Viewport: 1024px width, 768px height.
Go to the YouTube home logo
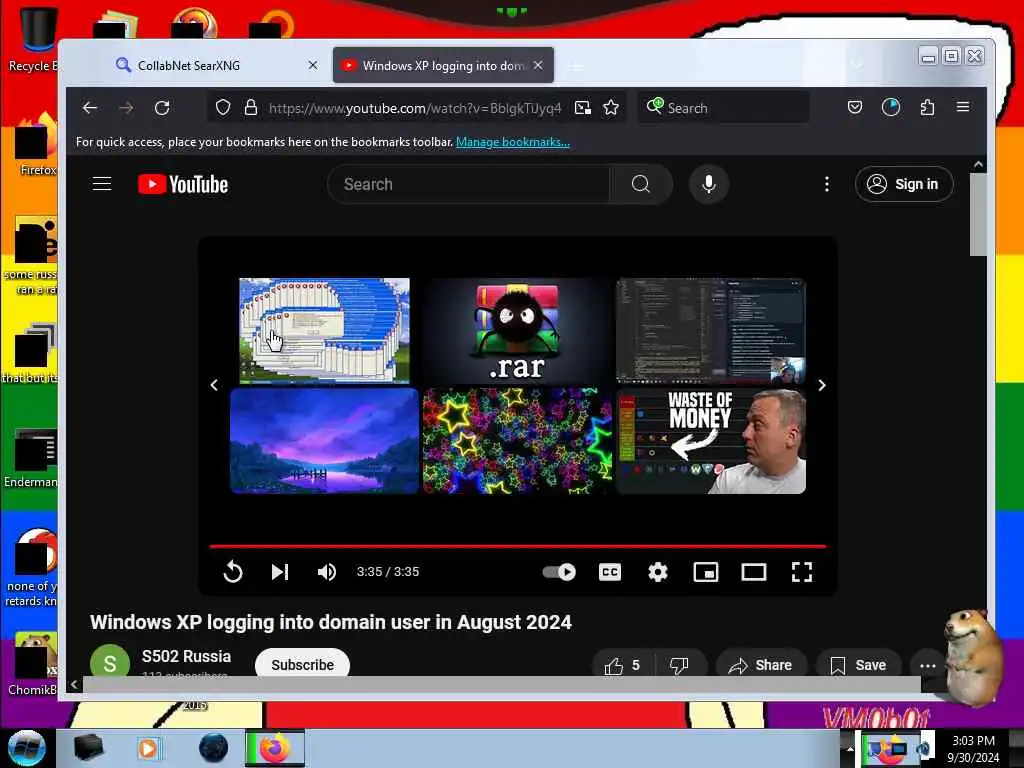[183, 184]
